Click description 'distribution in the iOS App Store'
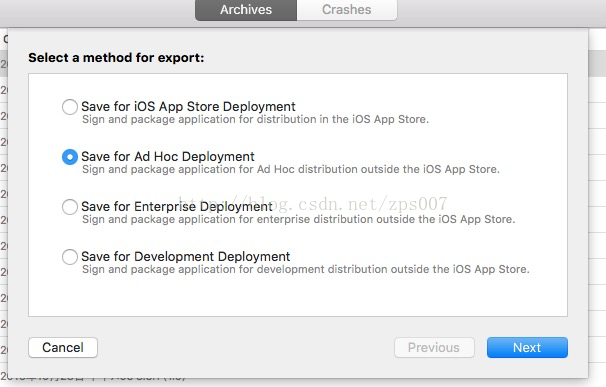 [343, 119]
